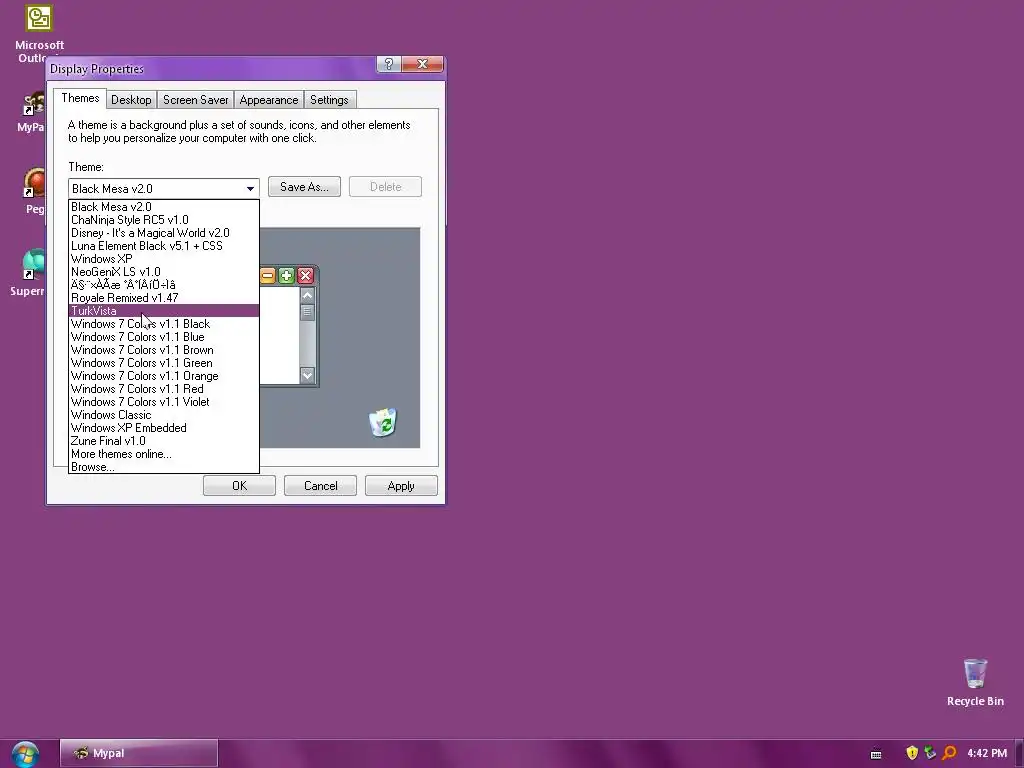Select the Windows Classic theme
Screen dimensions: 1024x768
[164, 415]
